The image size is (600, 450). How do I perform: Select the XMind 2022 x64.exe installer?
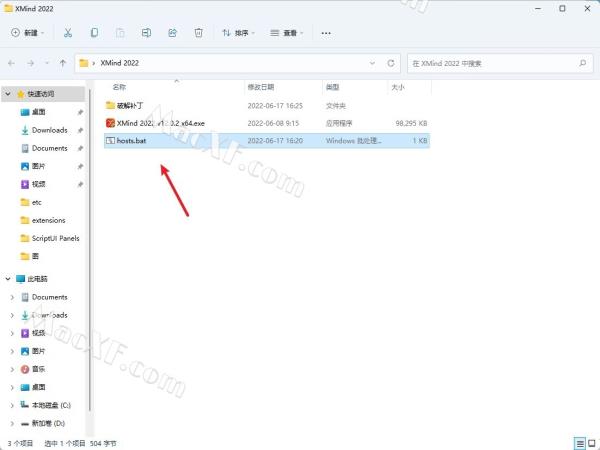point(160,123)
